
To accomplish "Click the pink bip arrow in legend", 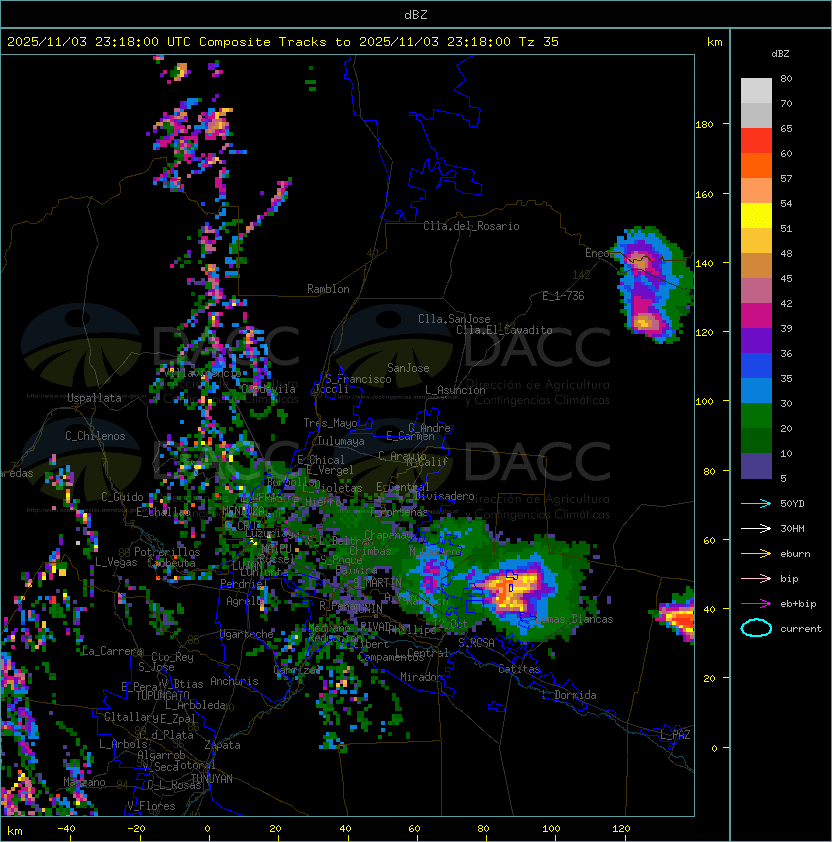I will coord(756,578).
